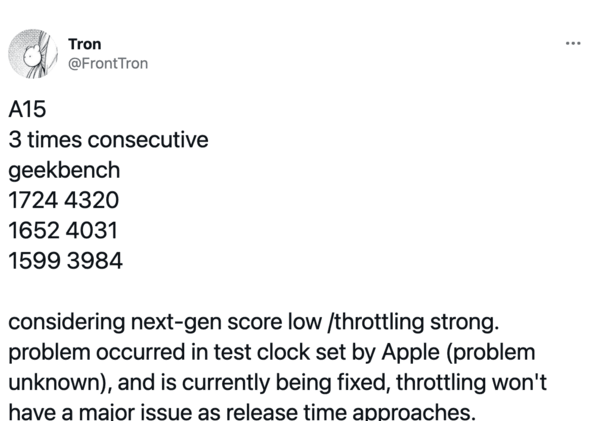Select the word "geekbench" in the tweet
Viewport: 601px width, 421px height.
click(x=64, y=170)
